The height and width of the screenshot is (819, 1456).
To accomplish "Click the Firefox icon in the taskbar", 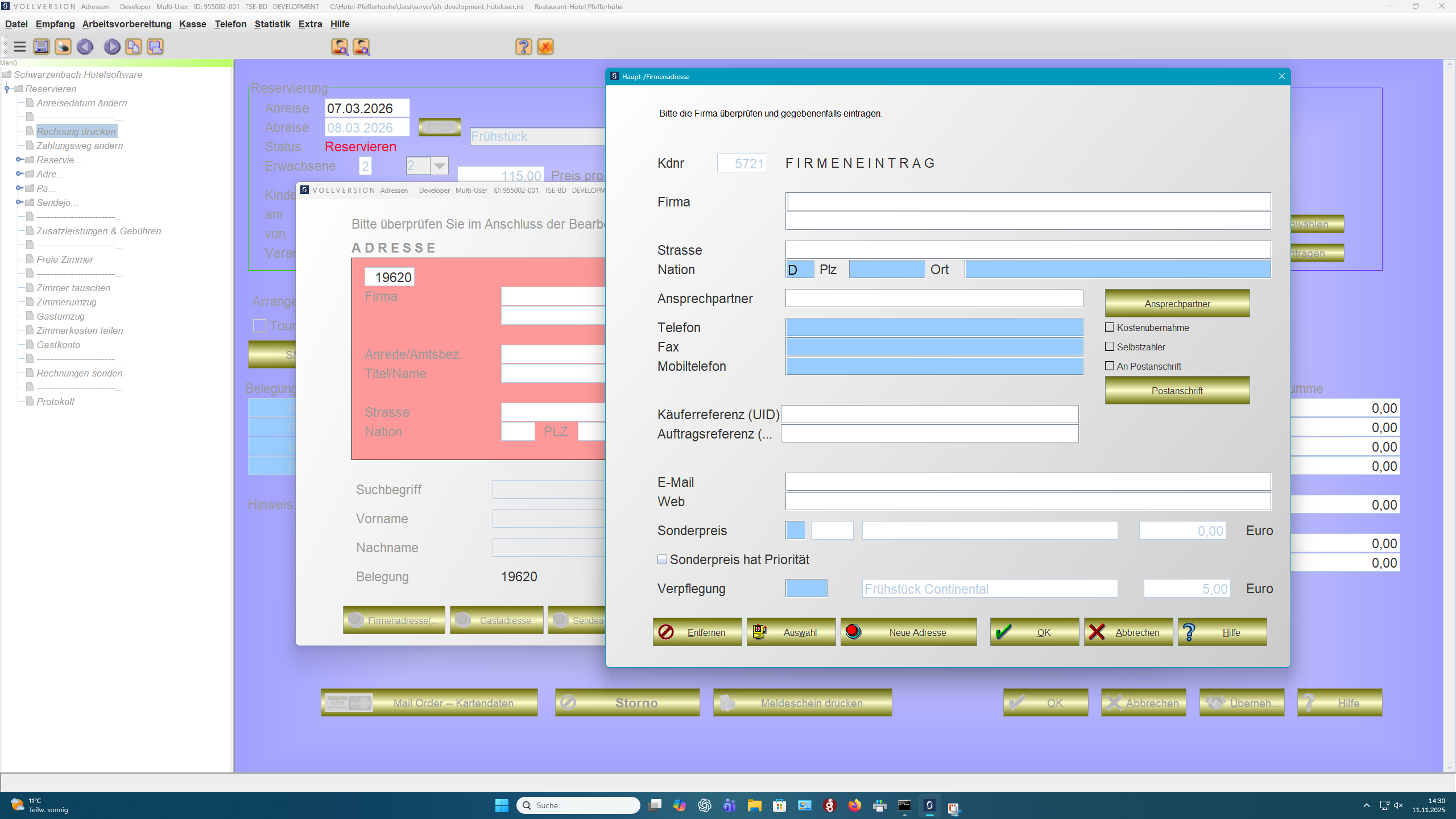I will pyautogui.click(x=854, y=805).
